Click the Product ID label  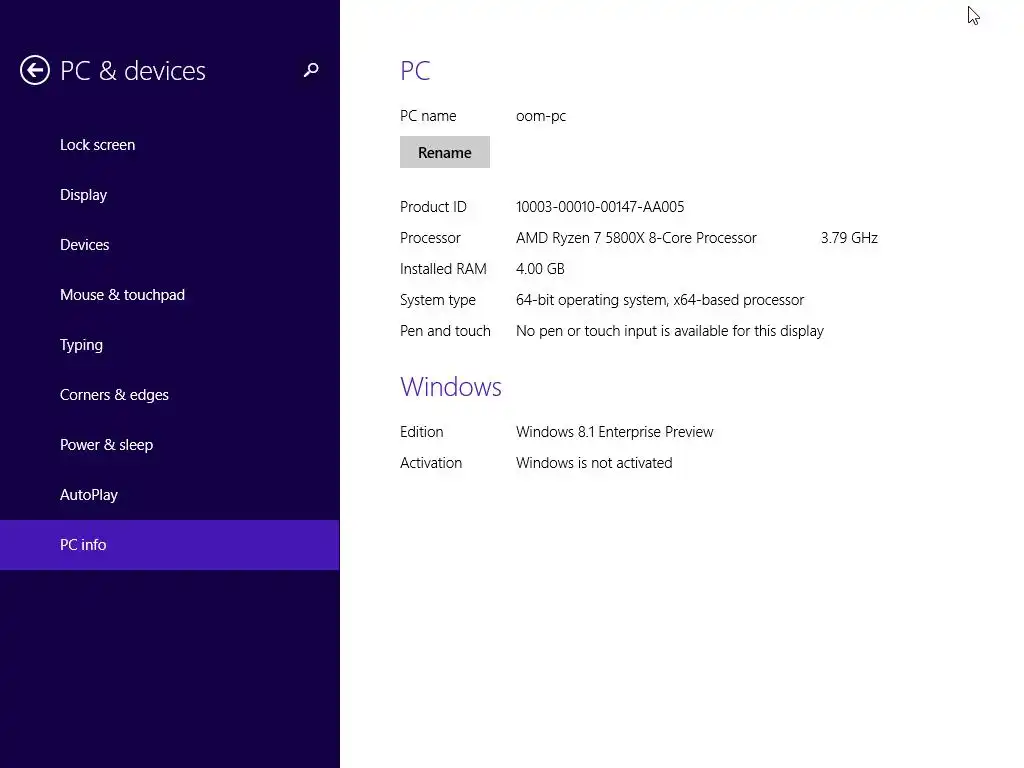433,207
